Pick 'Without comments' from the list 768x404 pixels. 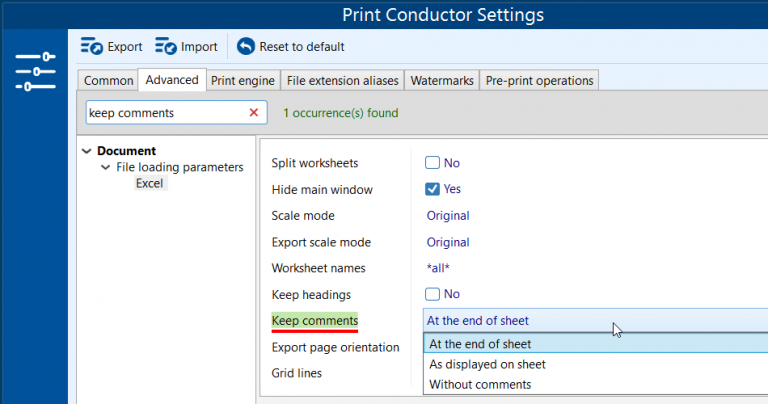pyautogui.click(x=480, y=384)
